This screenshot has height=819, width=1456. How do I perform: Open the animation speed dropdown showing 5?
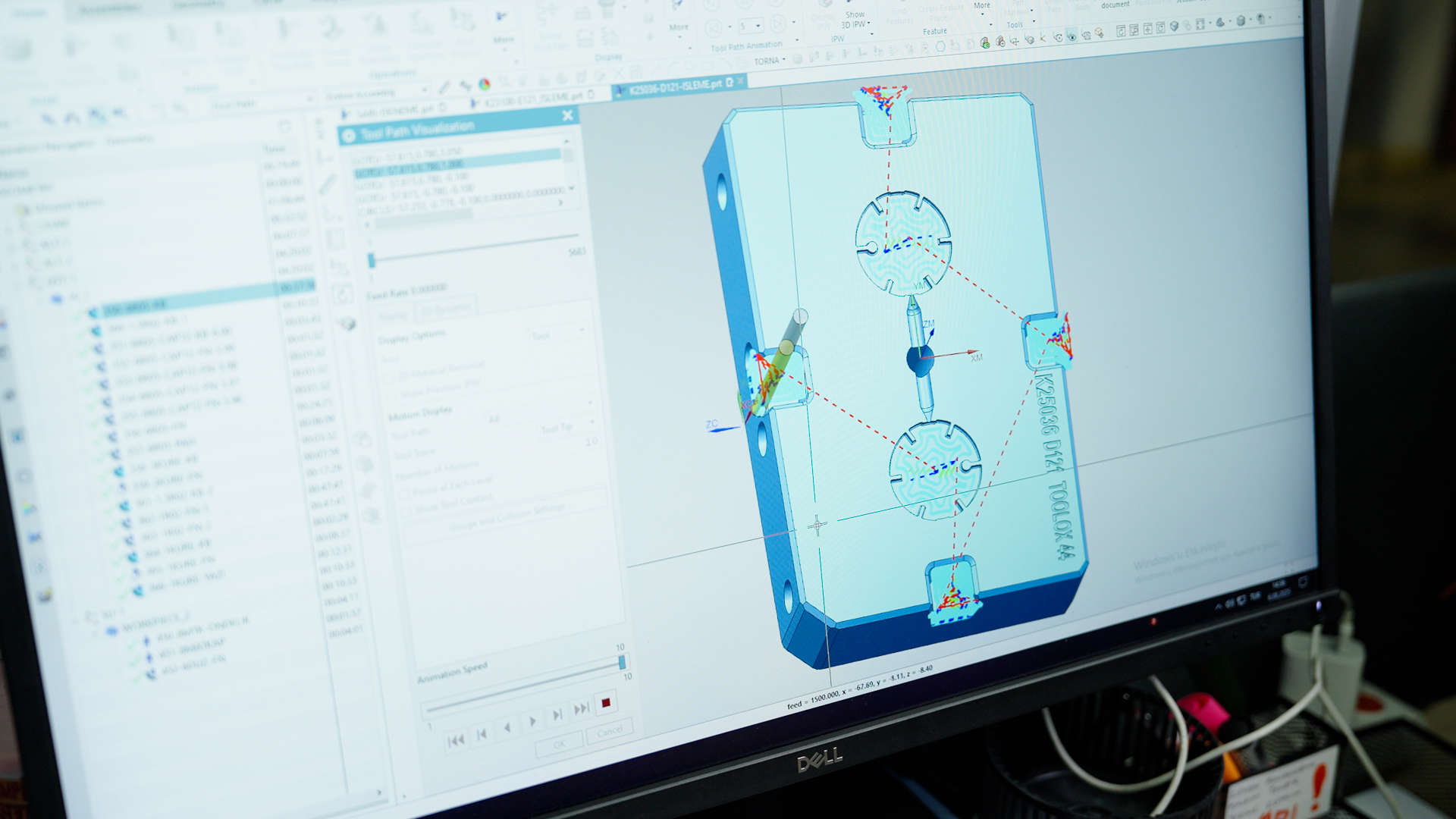tap(758, 26)
